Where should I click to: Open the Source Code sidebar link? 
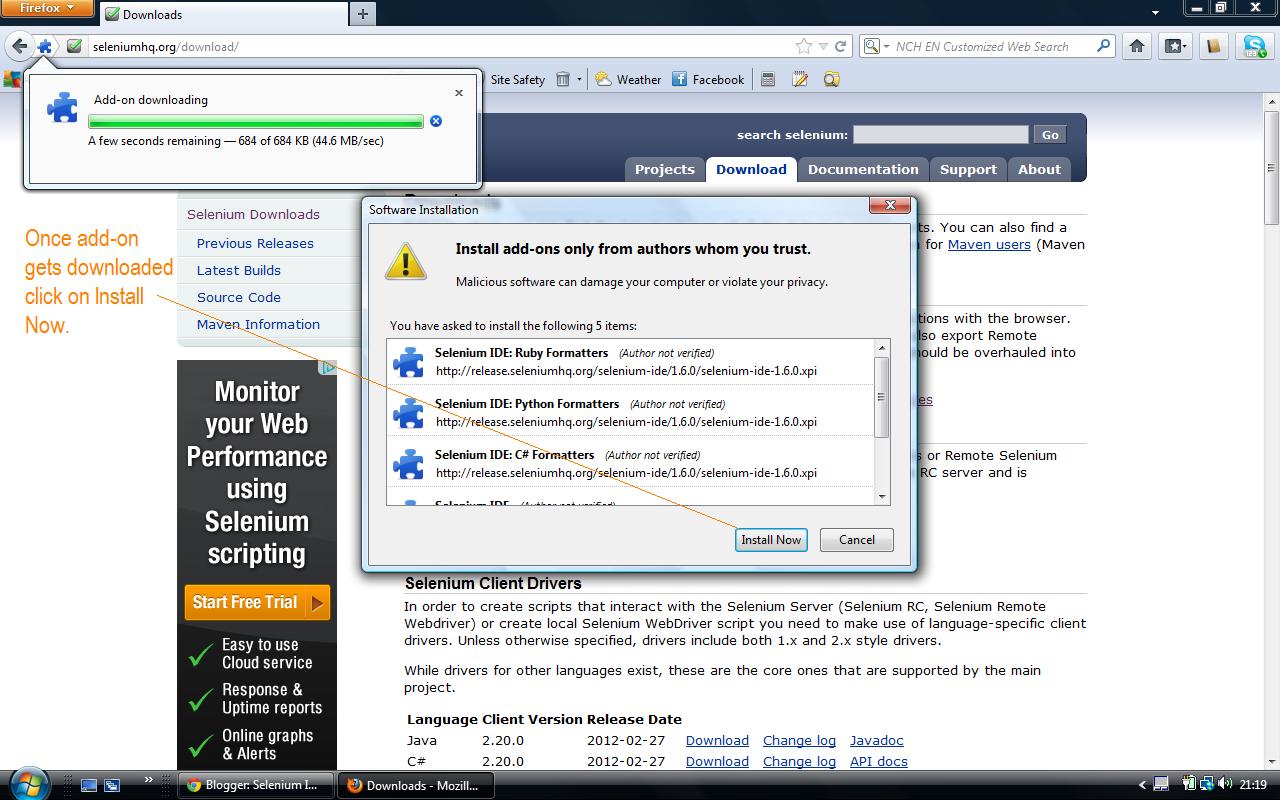238,297
